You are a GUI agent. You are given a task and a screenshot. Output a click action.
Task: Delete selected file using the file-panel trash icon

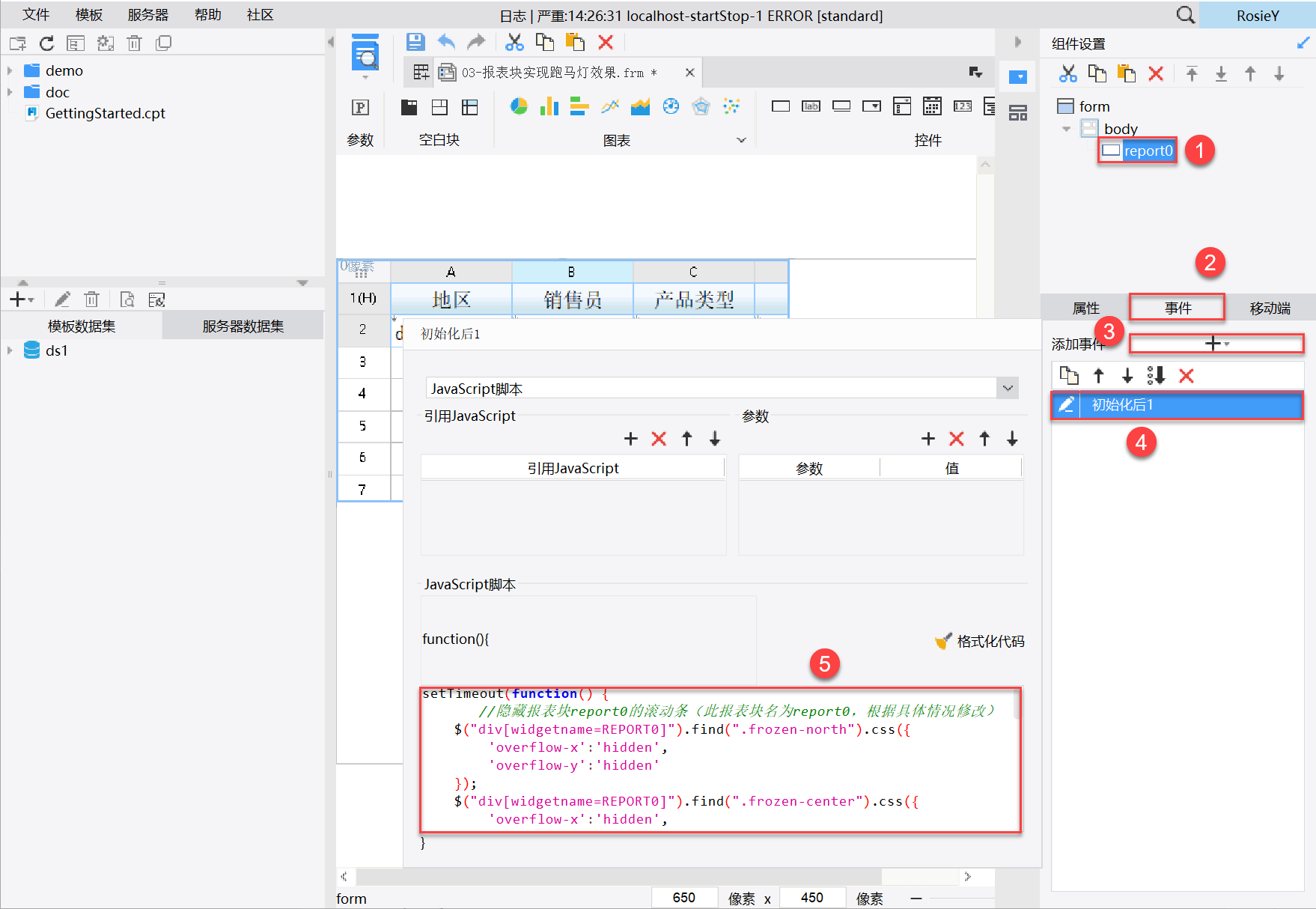click(x=134, y=43)
